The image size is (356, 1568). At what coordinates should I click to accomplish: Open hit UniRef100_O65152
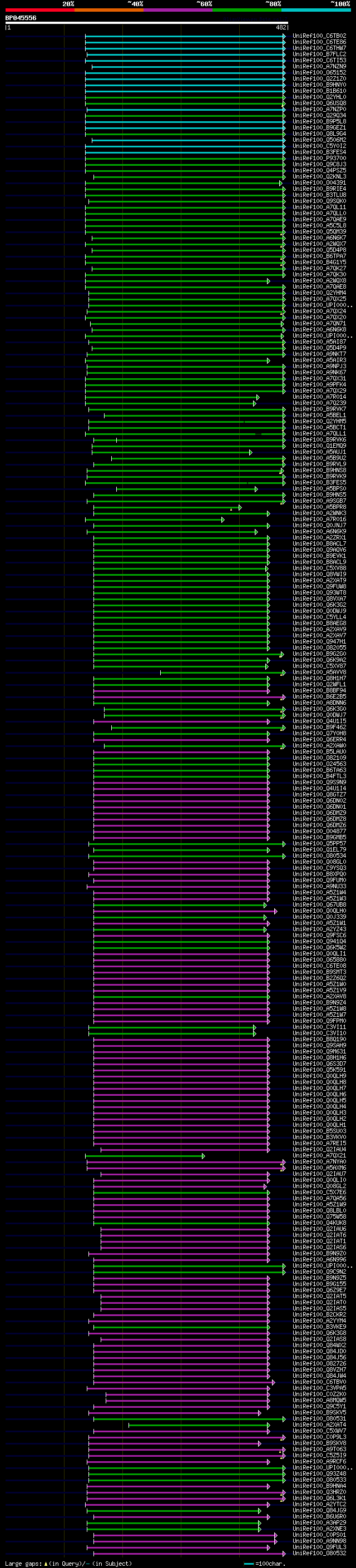(319, 72)
